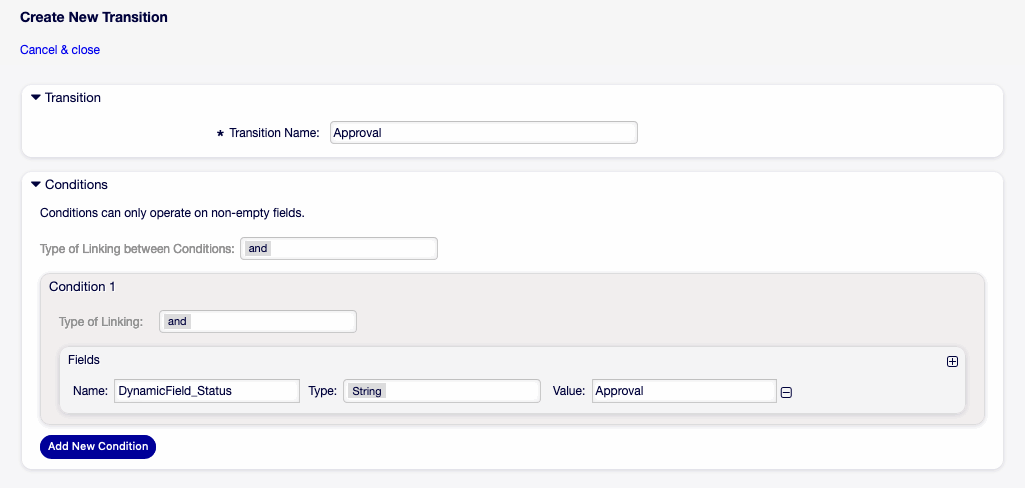
Task: Collapse the Conditions section triangle
Action: (x=36, y=185)
